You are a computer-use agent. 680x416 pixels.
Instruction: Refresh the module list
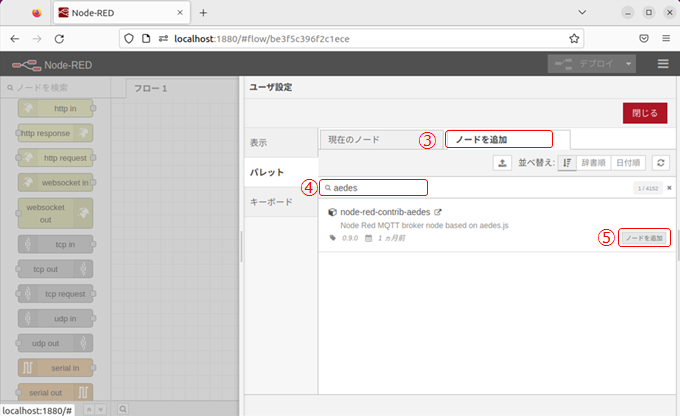[x=661, y=163]
